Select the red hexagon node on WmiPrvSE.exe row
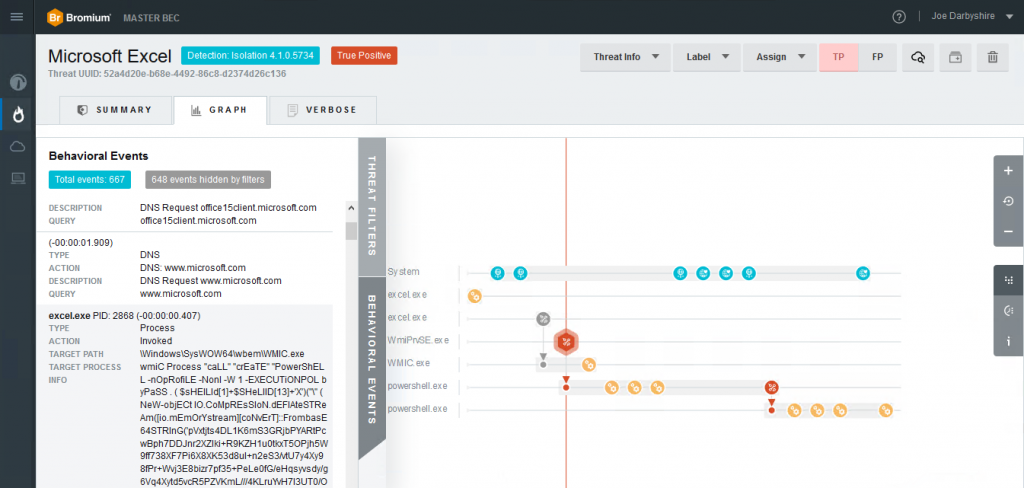This screenshot has width=1024, height=488. pyautogui.click(x=567, y=342)
